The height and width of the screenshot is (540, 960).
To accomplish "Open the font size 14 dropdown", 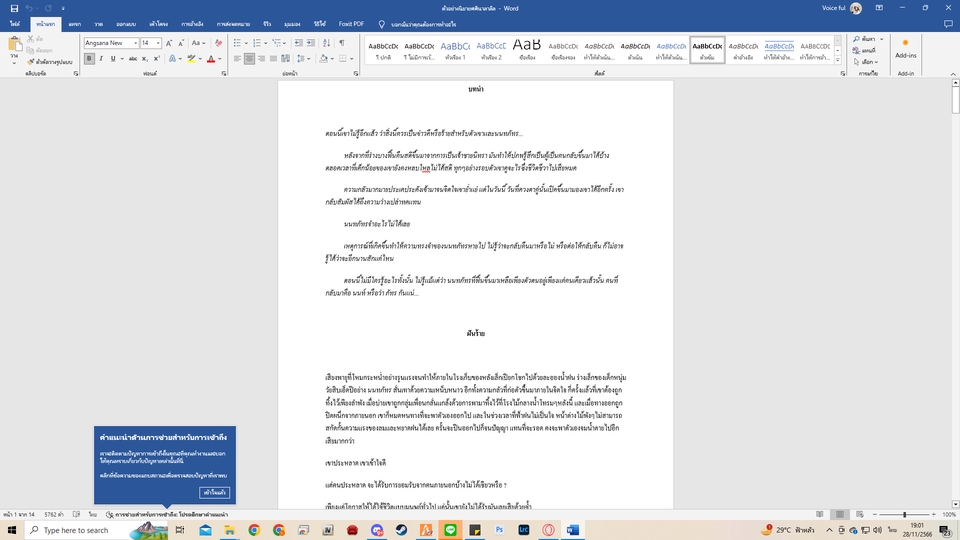I will 158,43.
